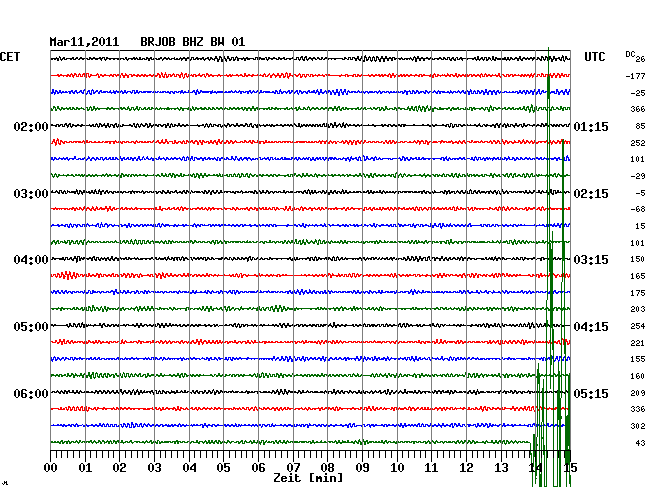
Task: Click minute label 14 on time axis
Action: [x=536, y=468]
